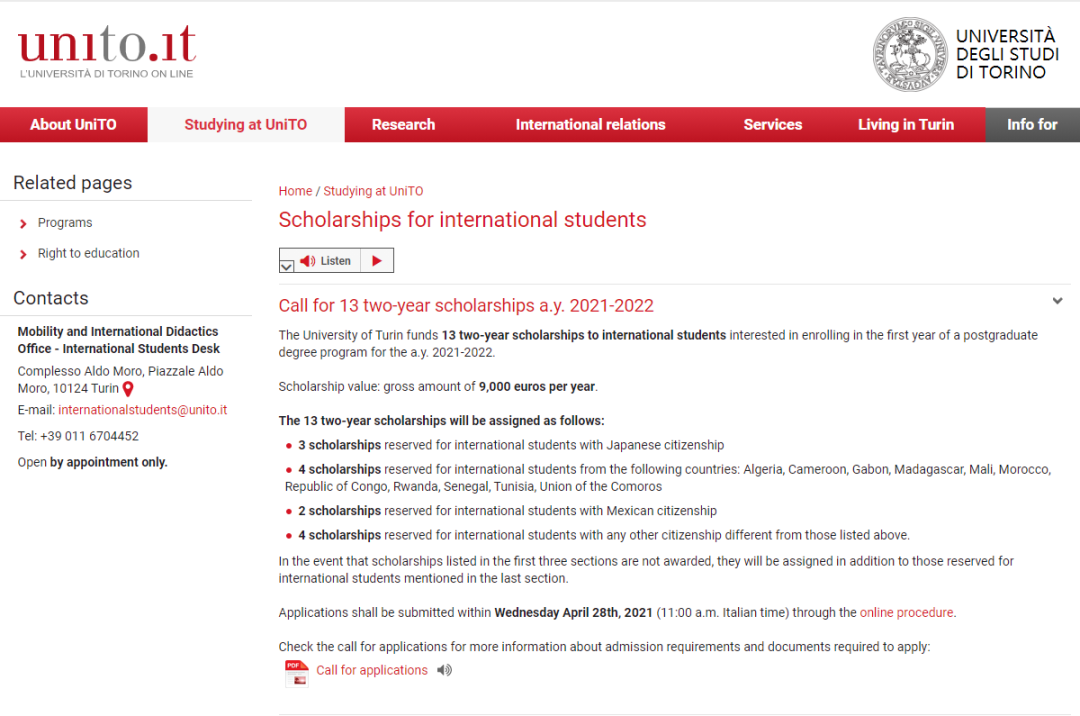Click the Contacts heading

coord(51,298)
